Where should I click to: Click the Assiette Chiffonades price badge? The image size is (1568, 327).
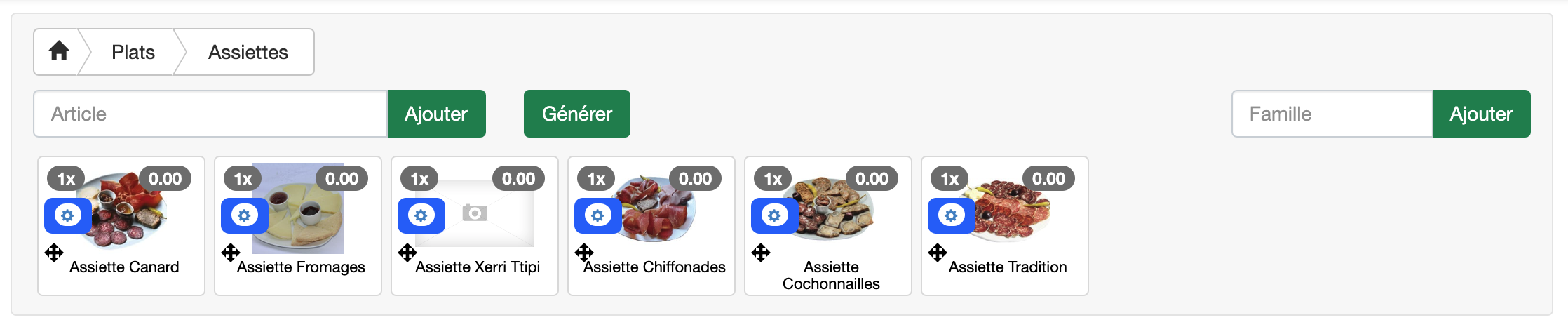696,179
